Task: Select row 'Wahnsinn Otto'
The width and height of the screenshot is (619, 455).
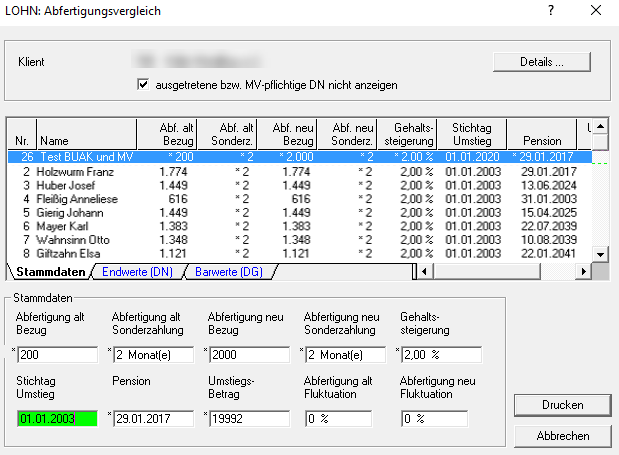Action: click(300, 240)
